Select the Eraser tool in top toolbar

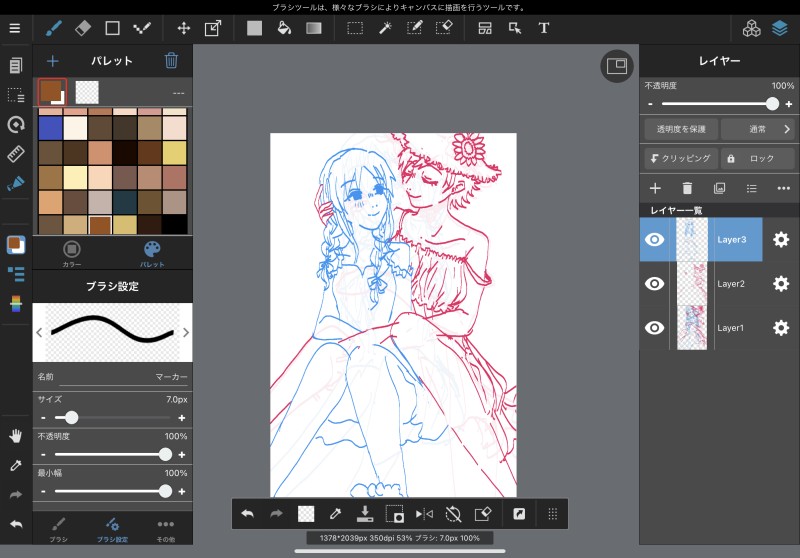coord(83,28)
